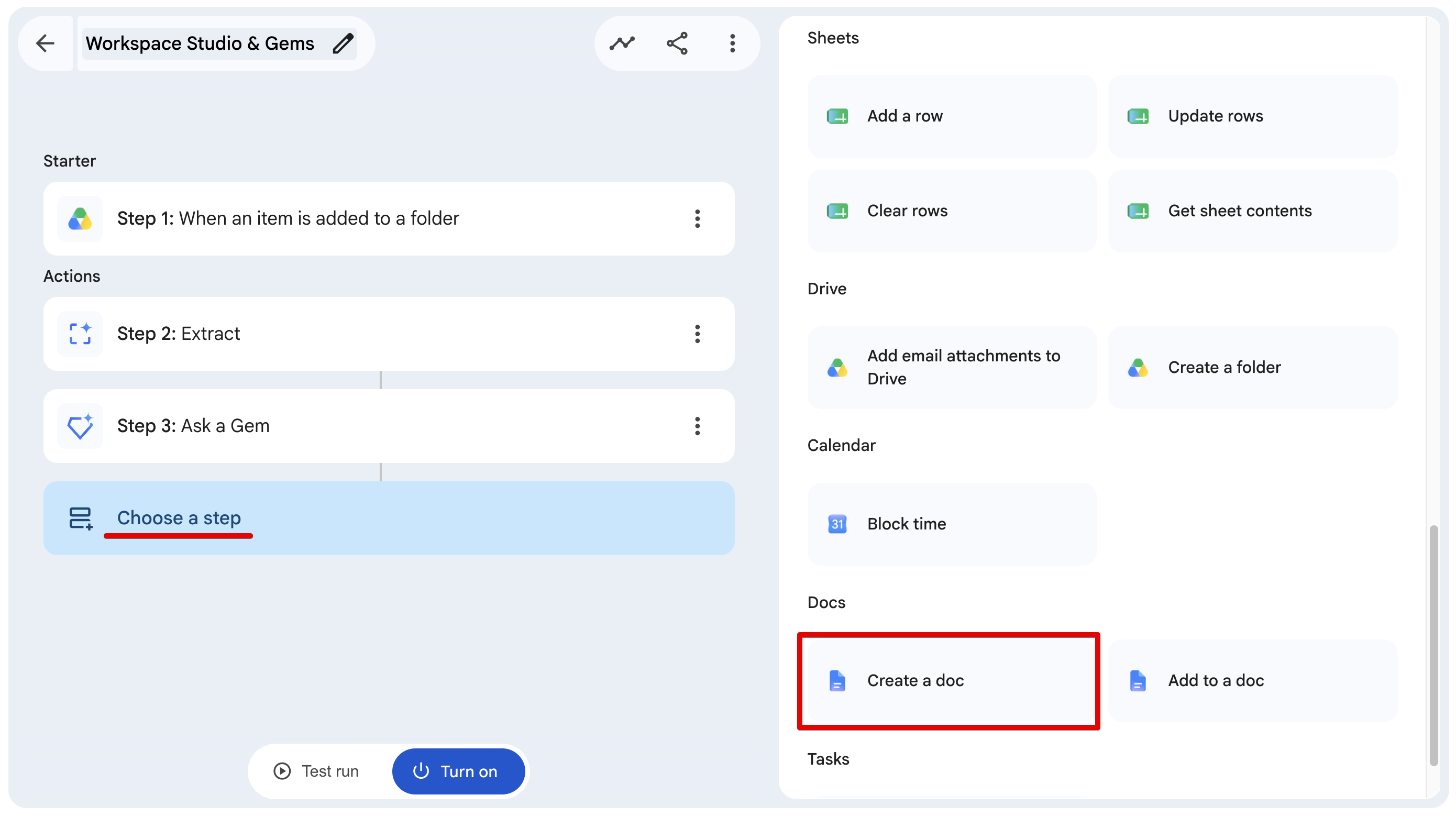The width and height of the screenshot is (1456, 817).
Task: Open Step 1 more options menu
Action: [x=698, y=219]
